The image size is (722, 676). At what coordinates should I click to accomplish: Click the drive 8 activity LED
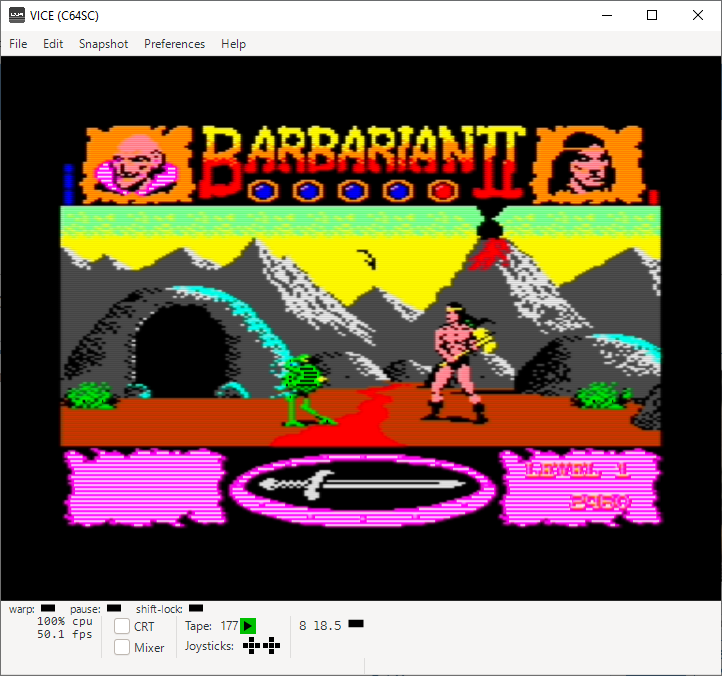(x=356, y=624)
